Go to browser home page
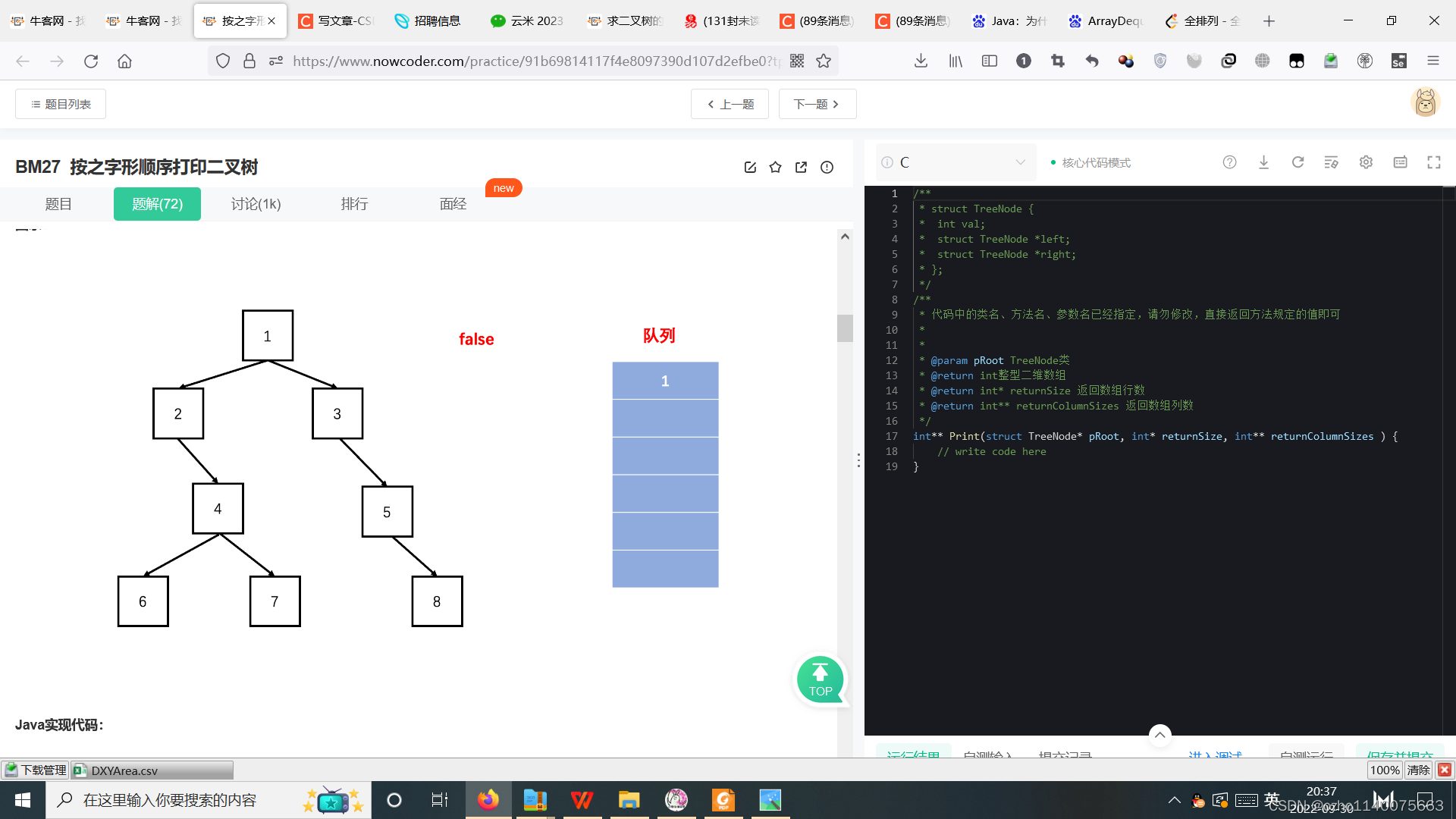 124,61
